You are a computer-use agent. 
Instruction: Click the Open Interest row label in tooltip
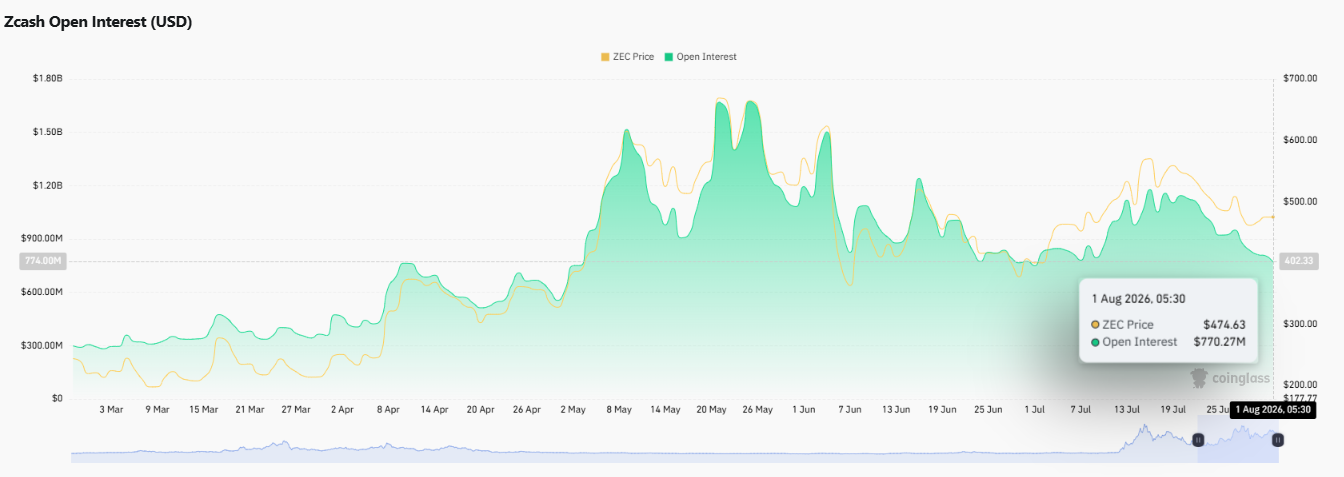[1140, 342]
